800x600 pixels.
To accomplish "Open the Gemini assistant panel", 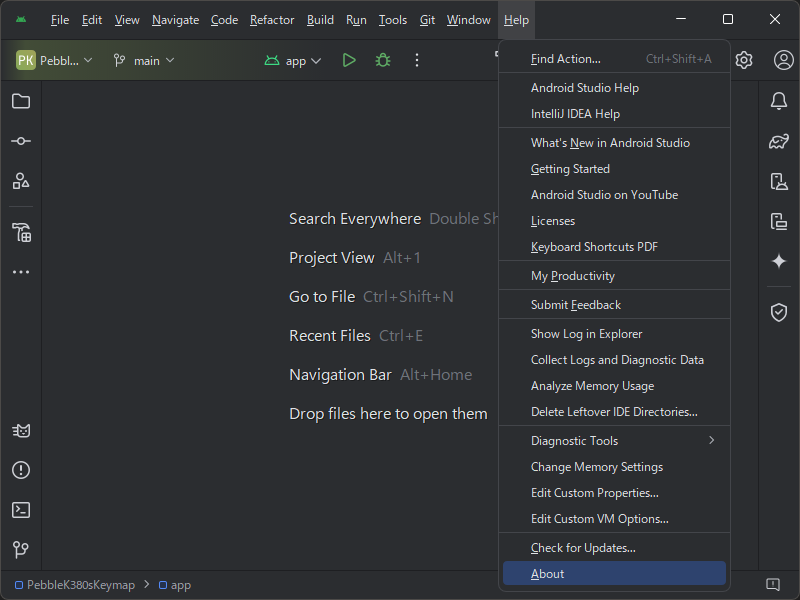I will pos(779,262).
